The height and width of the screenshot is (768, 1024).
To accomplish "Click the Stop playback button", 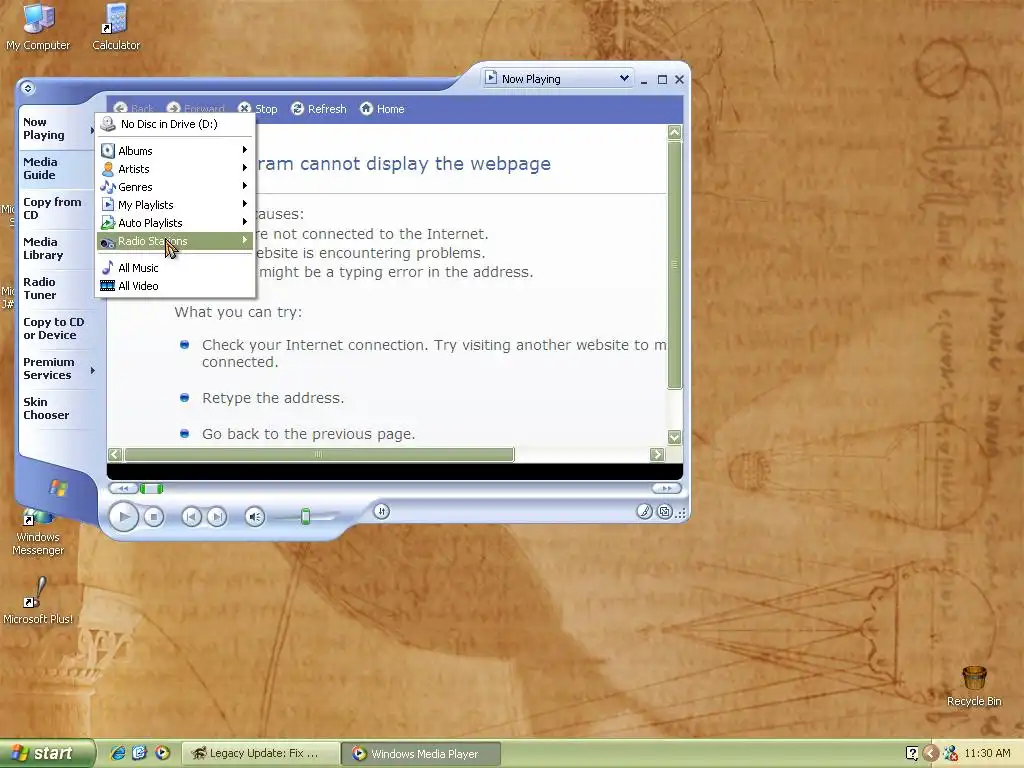I will tap(153, 517).
